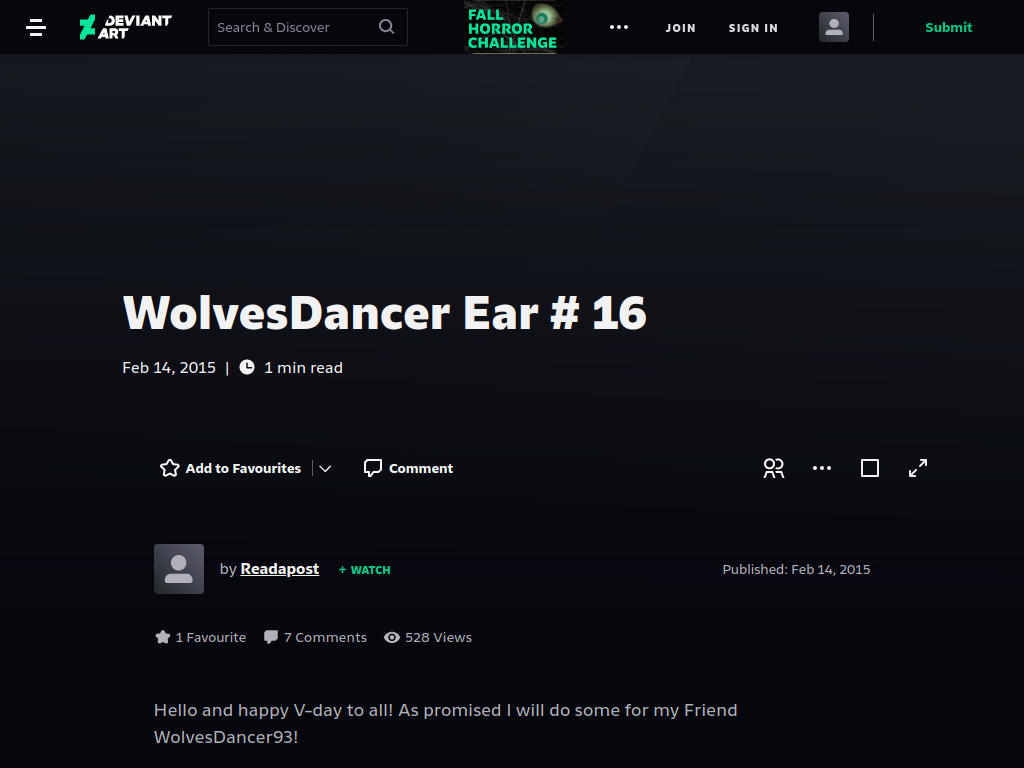Click the green Submit button
This screenshot has width=1024, height=768.
tap(948, 27)
